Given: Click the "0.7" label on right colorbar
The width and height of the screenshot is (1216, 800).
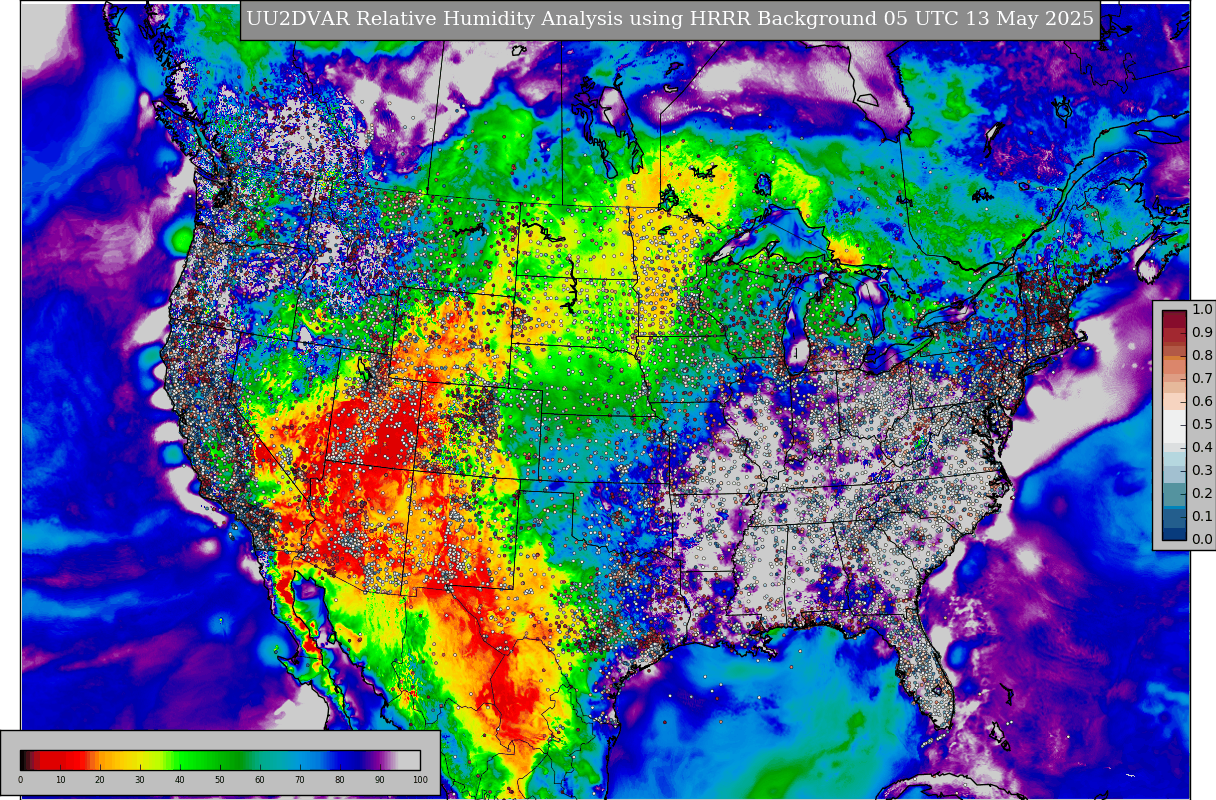Looking at the screenshot, I should pos(1202,379).
